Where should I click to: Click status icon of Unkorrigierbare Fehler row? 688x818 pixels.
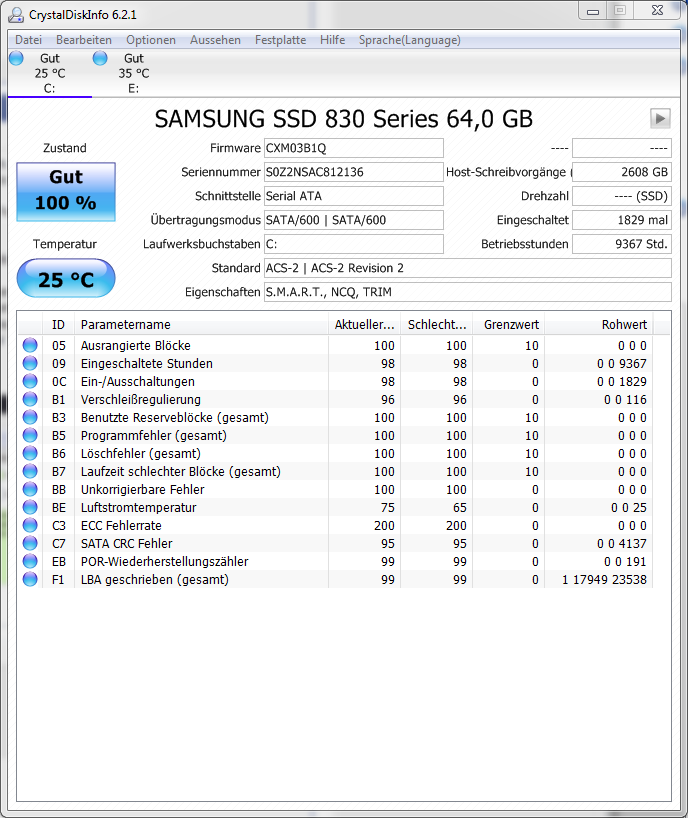click(x=30, y=489)
